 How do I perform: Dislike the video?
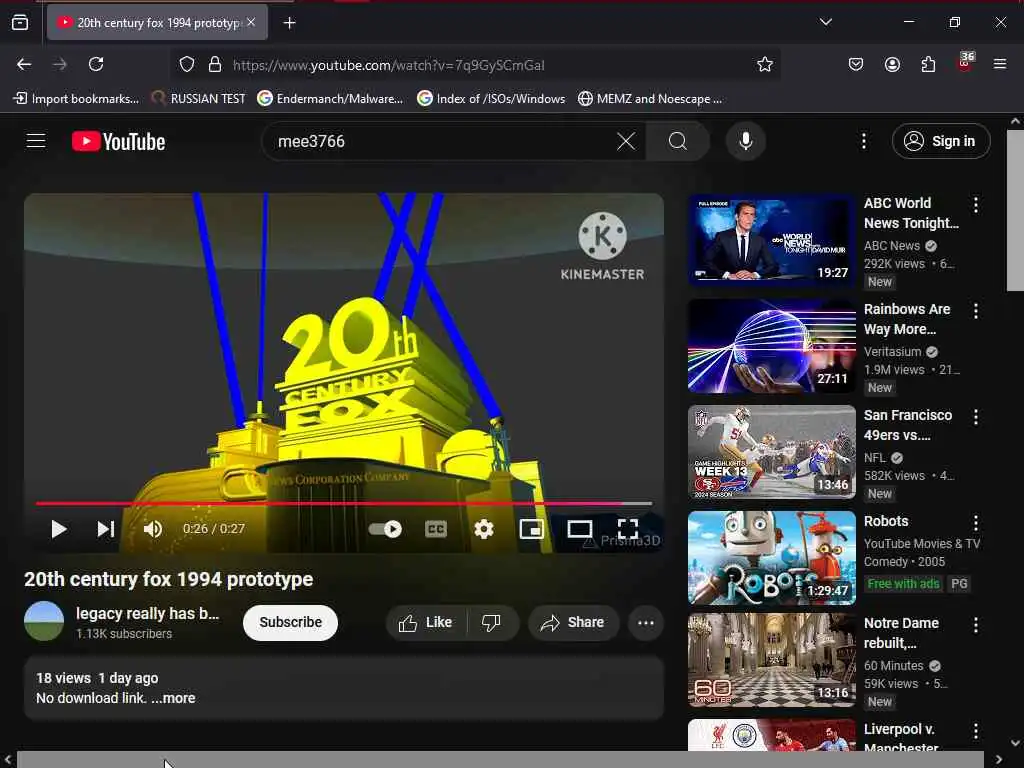(492, 623)
